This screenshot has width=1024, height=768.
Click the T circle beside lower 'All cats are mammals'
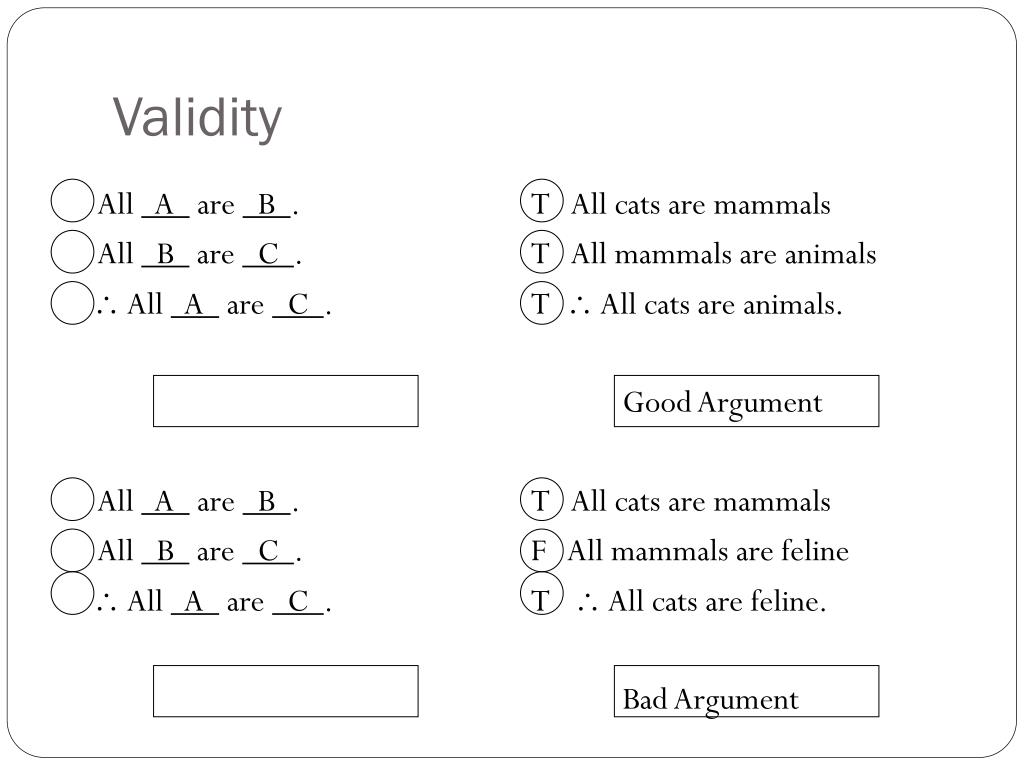tap(541, 499)
